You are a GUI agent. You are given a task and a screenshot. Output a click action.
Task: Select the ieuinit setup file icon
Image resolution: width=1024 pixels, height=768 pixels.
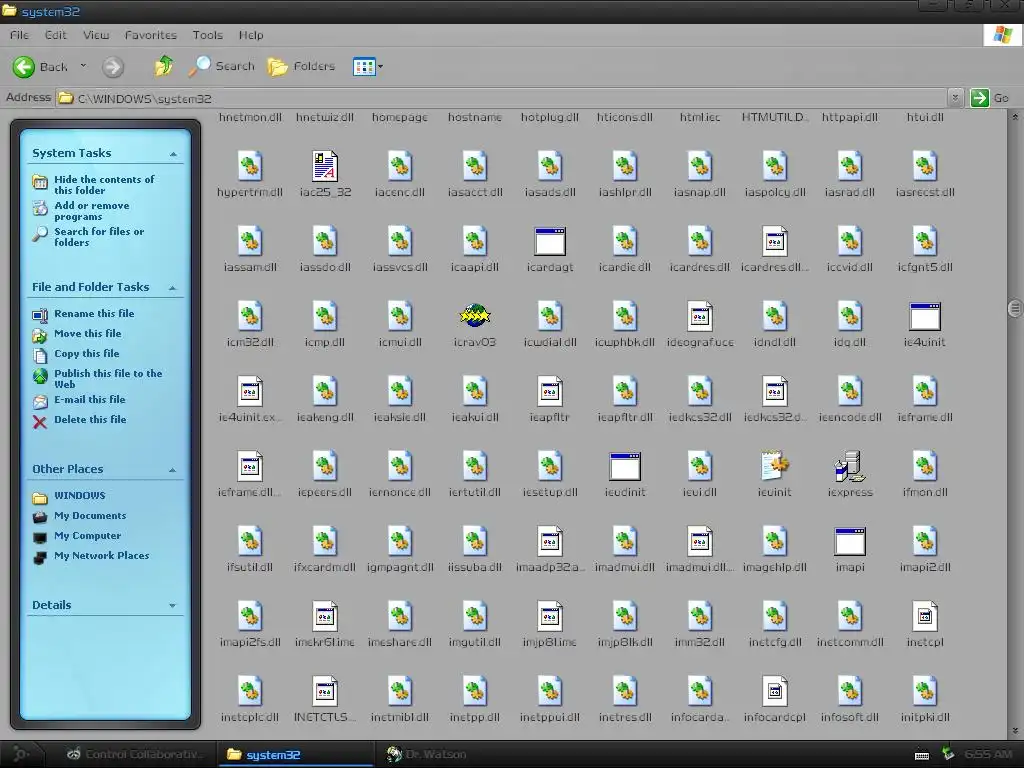pos(775,466)
